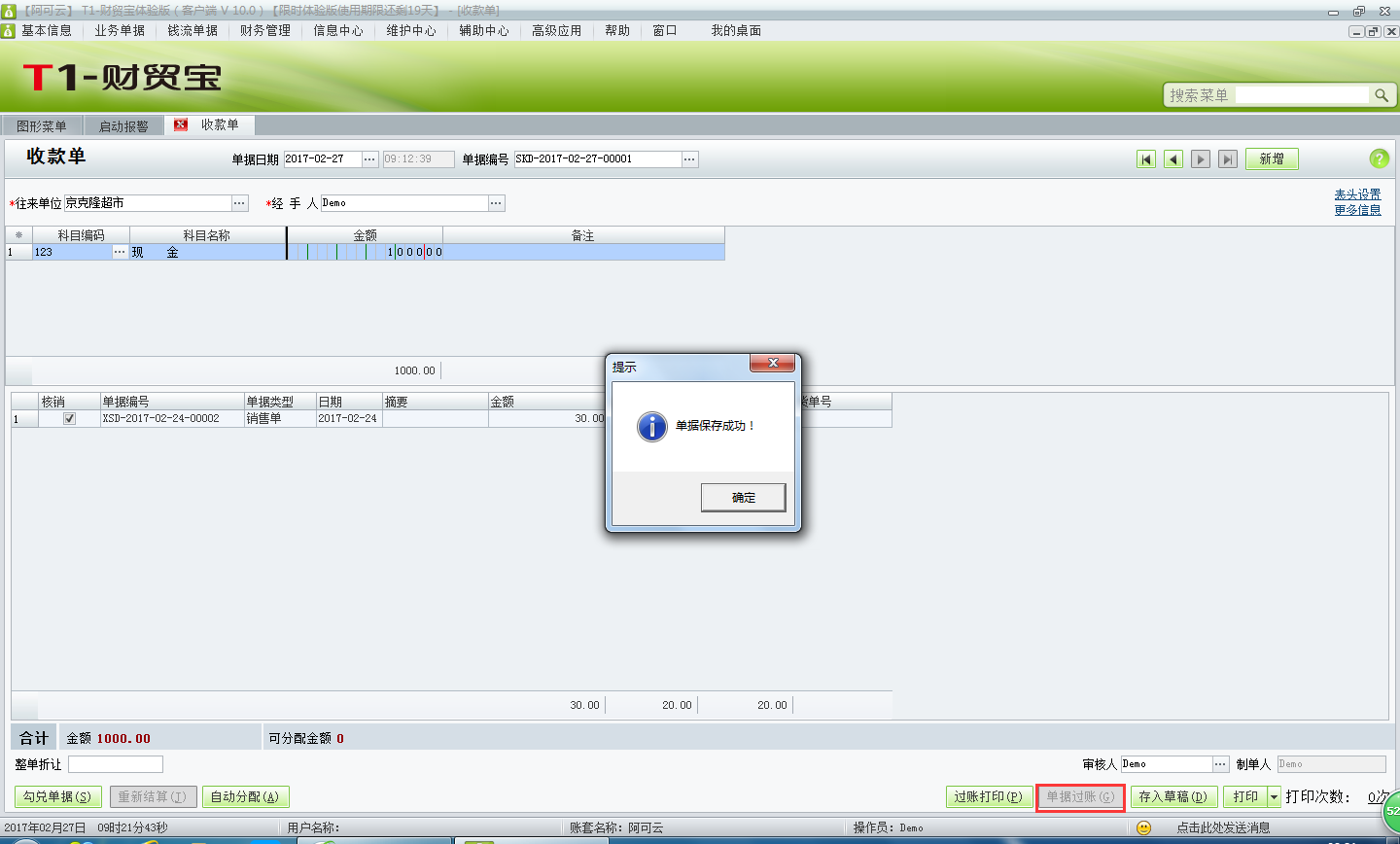Viewport: 1400px width, 844px height.
Task: Expand the 打印 dropdown arrow
Action: point(1274,797)
